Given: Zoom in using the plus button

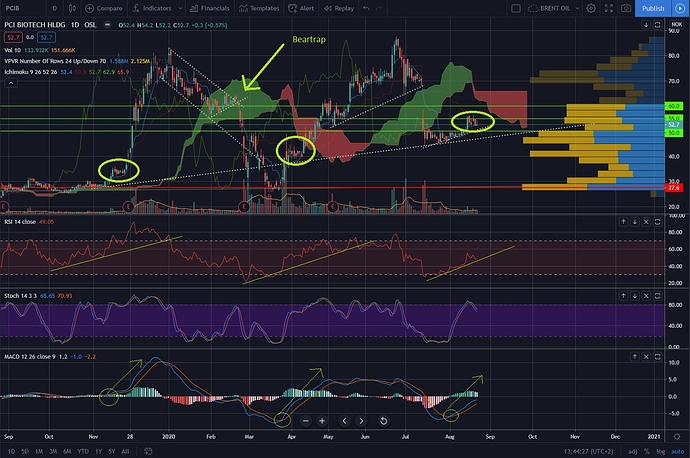Looking at the screenshot, I should point(321,421).
